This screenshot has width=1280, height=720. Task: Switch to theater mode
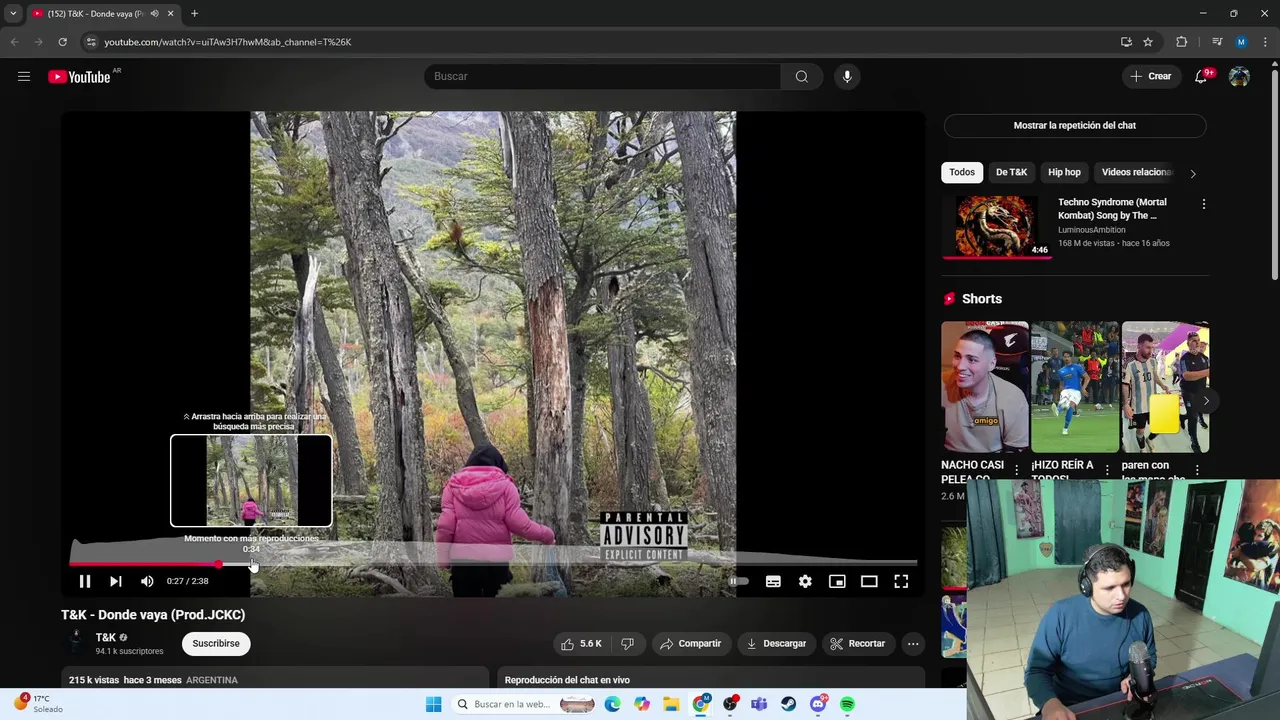click(869, 581)
